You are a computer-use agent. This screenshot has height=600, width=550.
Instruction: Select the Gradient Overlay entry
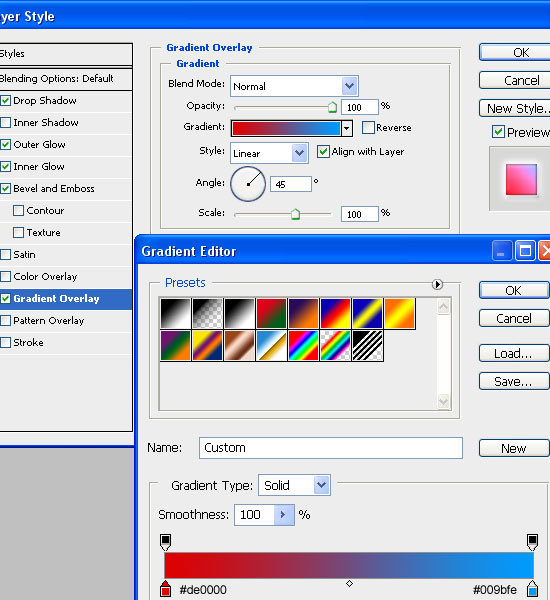point(66,299)
